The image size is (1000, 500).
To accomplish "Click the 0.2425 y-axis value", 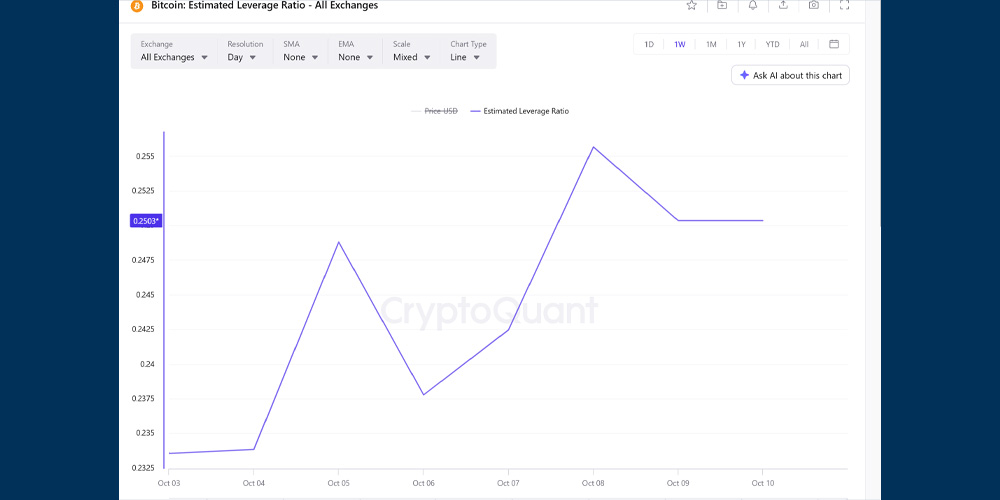I will coord(142,330).
